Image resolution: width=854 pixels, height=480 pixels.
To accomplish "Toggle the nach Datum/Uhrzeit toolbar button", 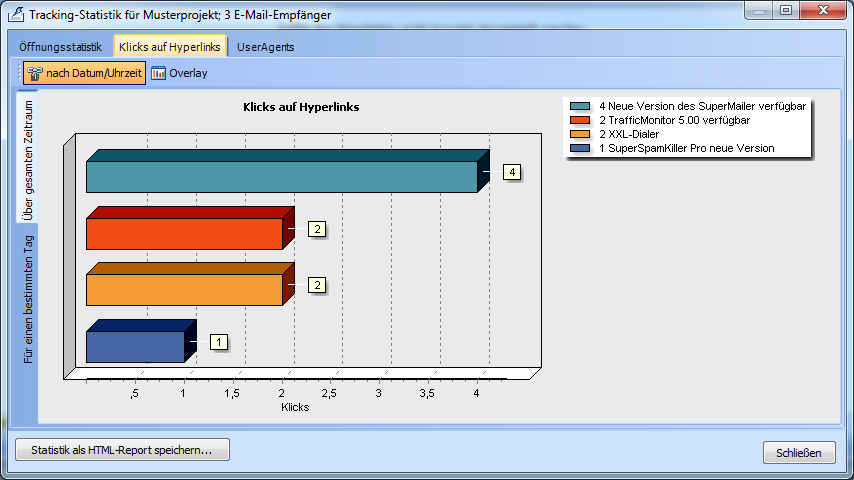I will pyautogui.click(x=84, y=73).
